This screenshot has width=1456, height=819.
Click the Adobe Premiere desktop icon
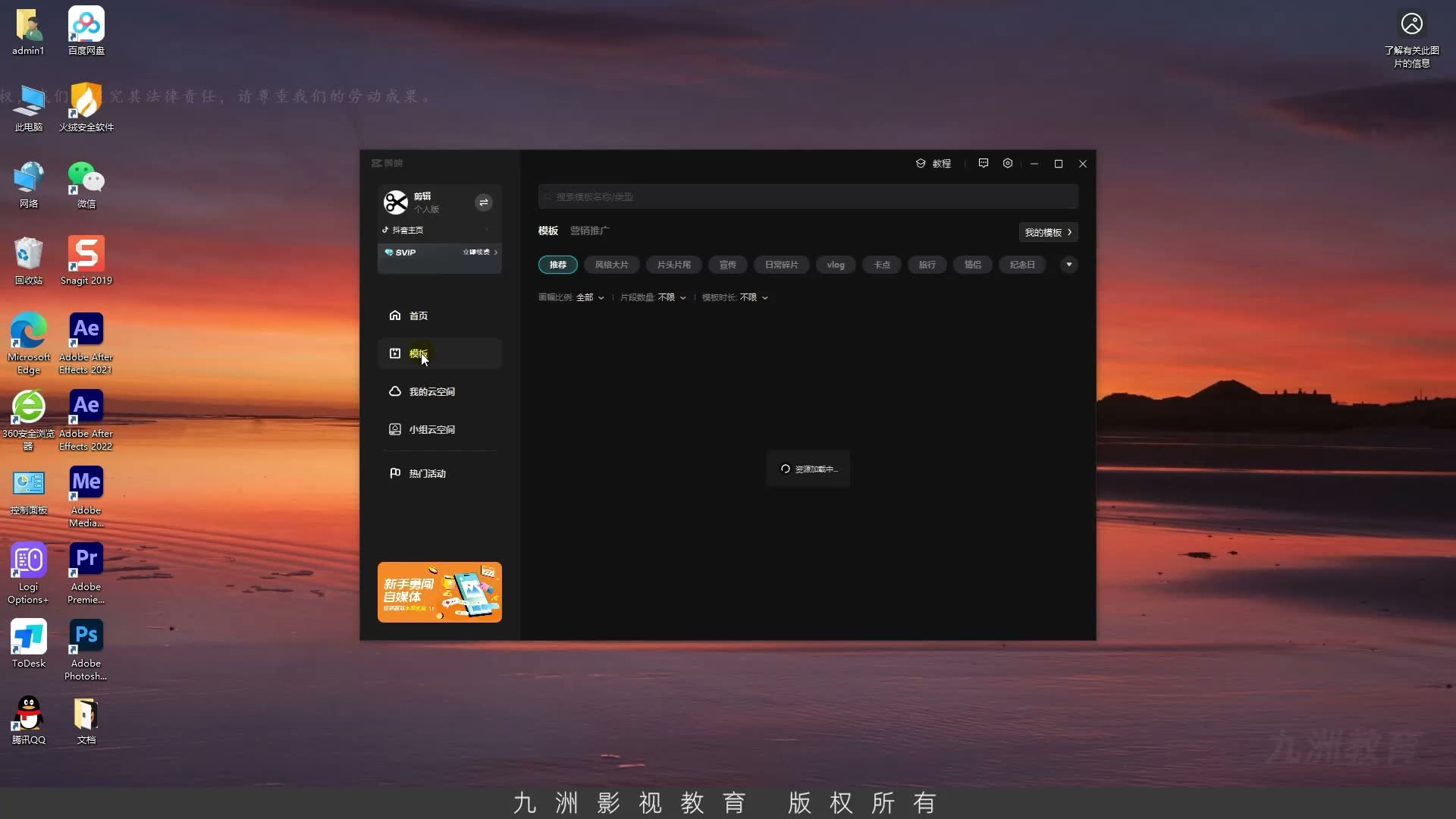point(86,573)
